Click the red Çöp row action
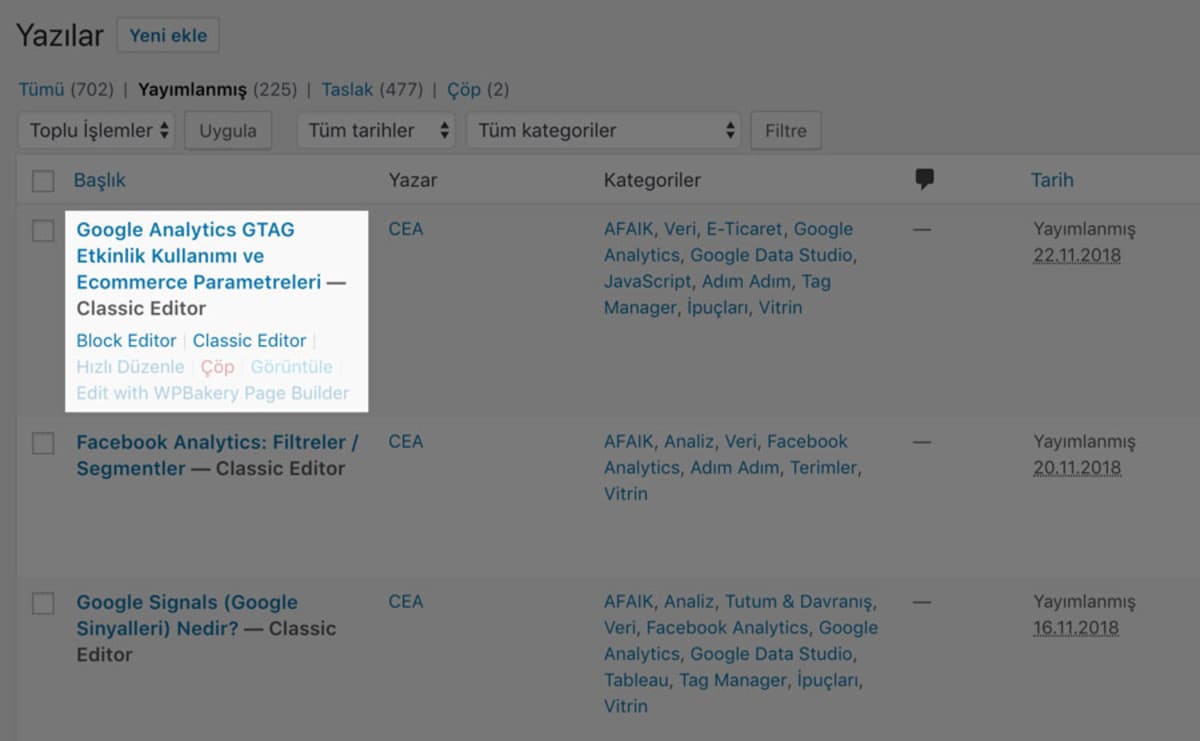The width and height of the screenshot is (1200, 741). (217, 367)
